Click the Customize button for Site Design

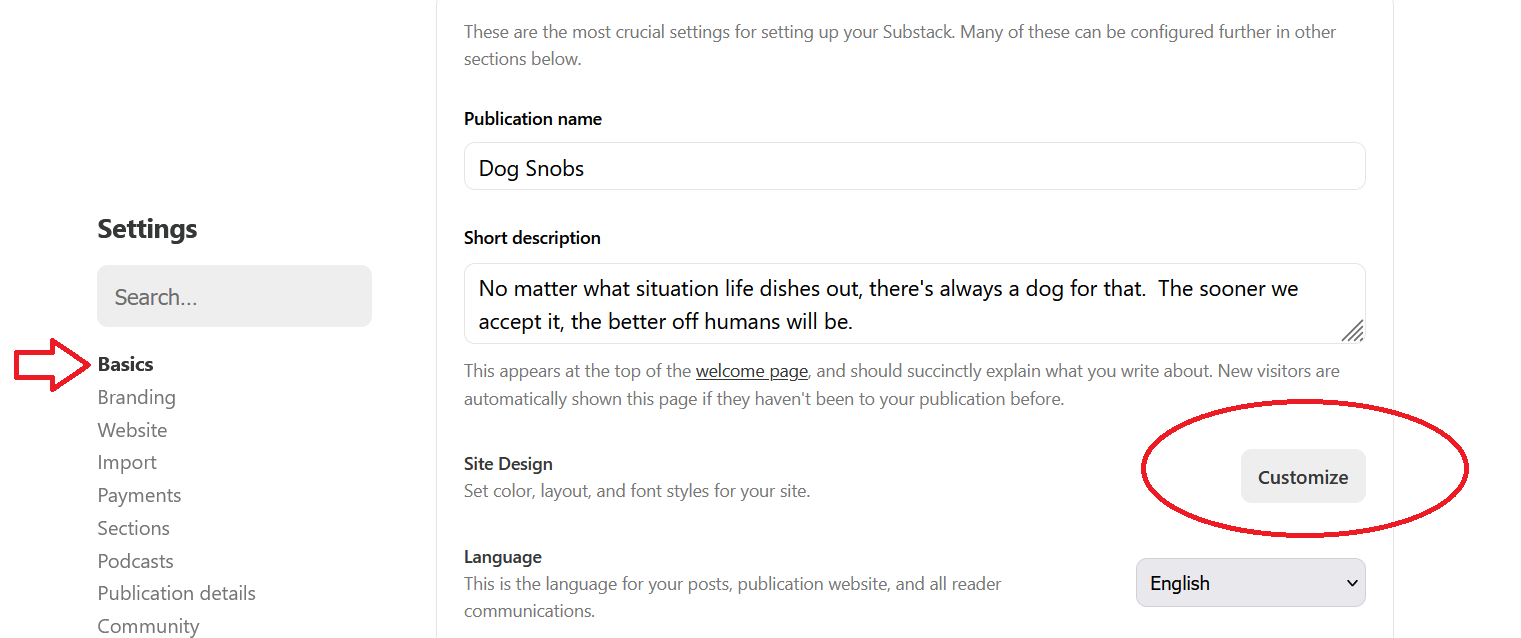click(1303, 476)
